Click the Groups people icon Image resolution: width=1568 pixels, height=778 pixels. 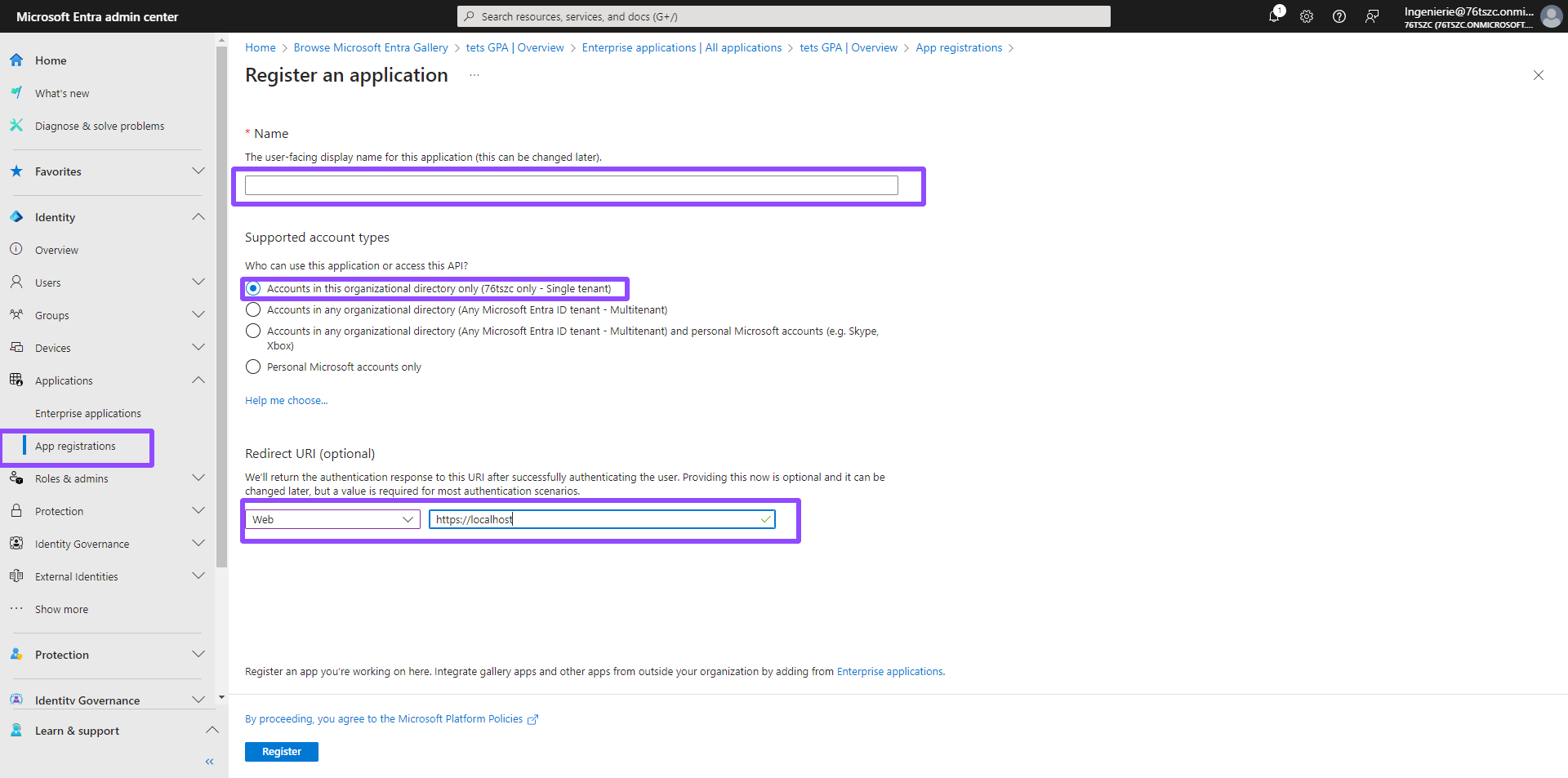[16, 314]
